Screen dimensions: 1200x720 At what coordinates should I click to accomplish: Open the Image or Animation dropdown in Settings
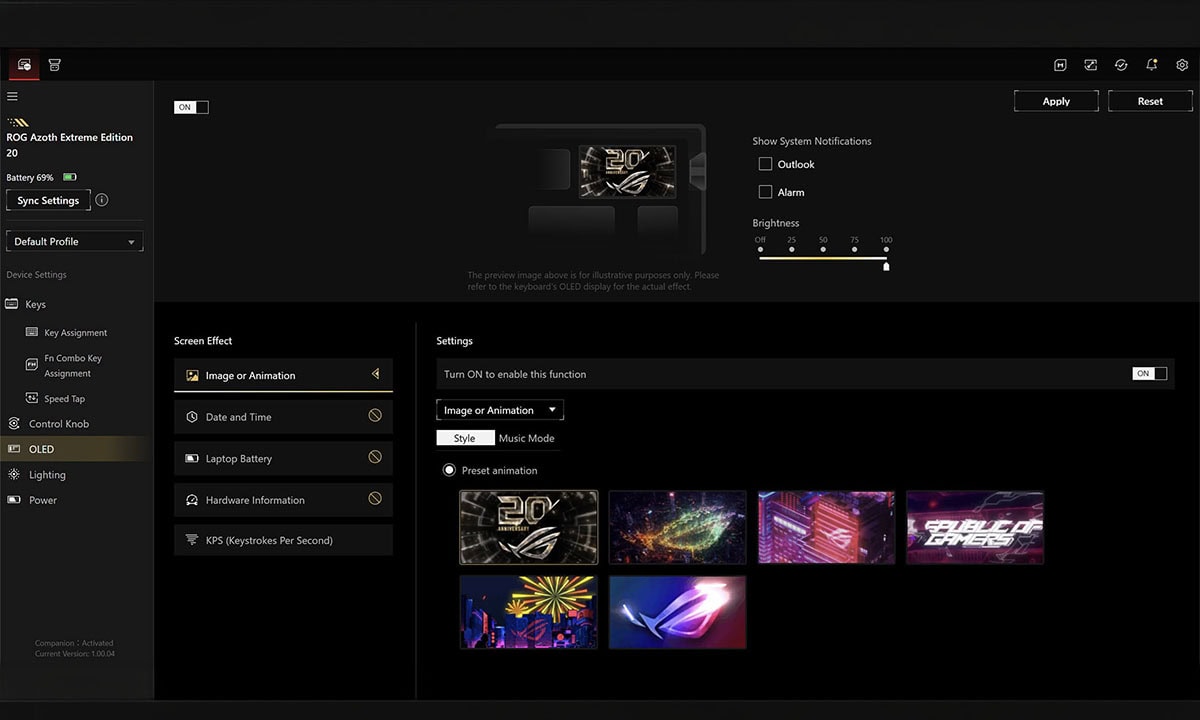click(500, 410)
